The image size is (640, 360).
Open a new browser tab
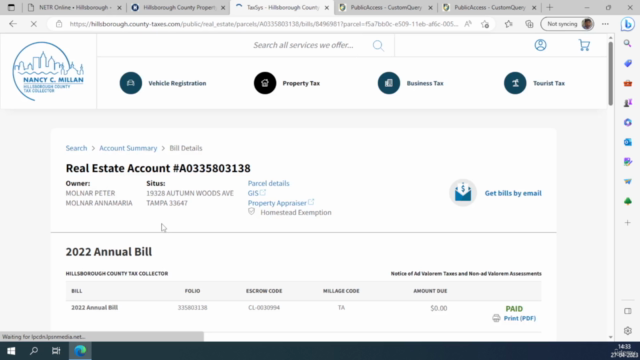[x=549, y=7]
